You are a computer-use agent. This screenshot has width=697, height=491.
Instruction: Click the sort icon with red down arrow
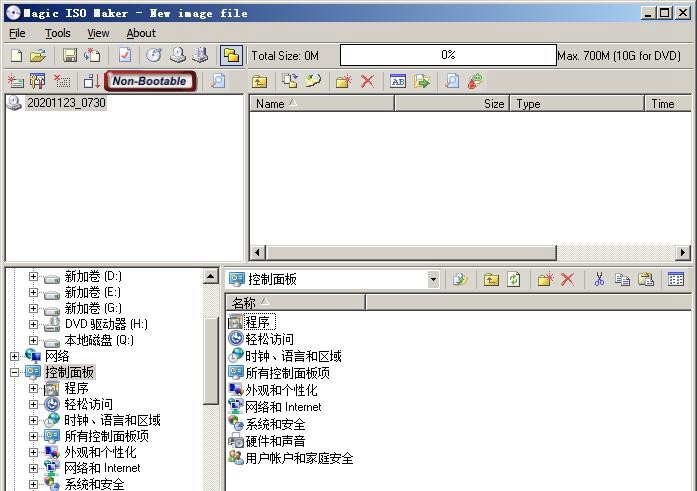[92, 81]
